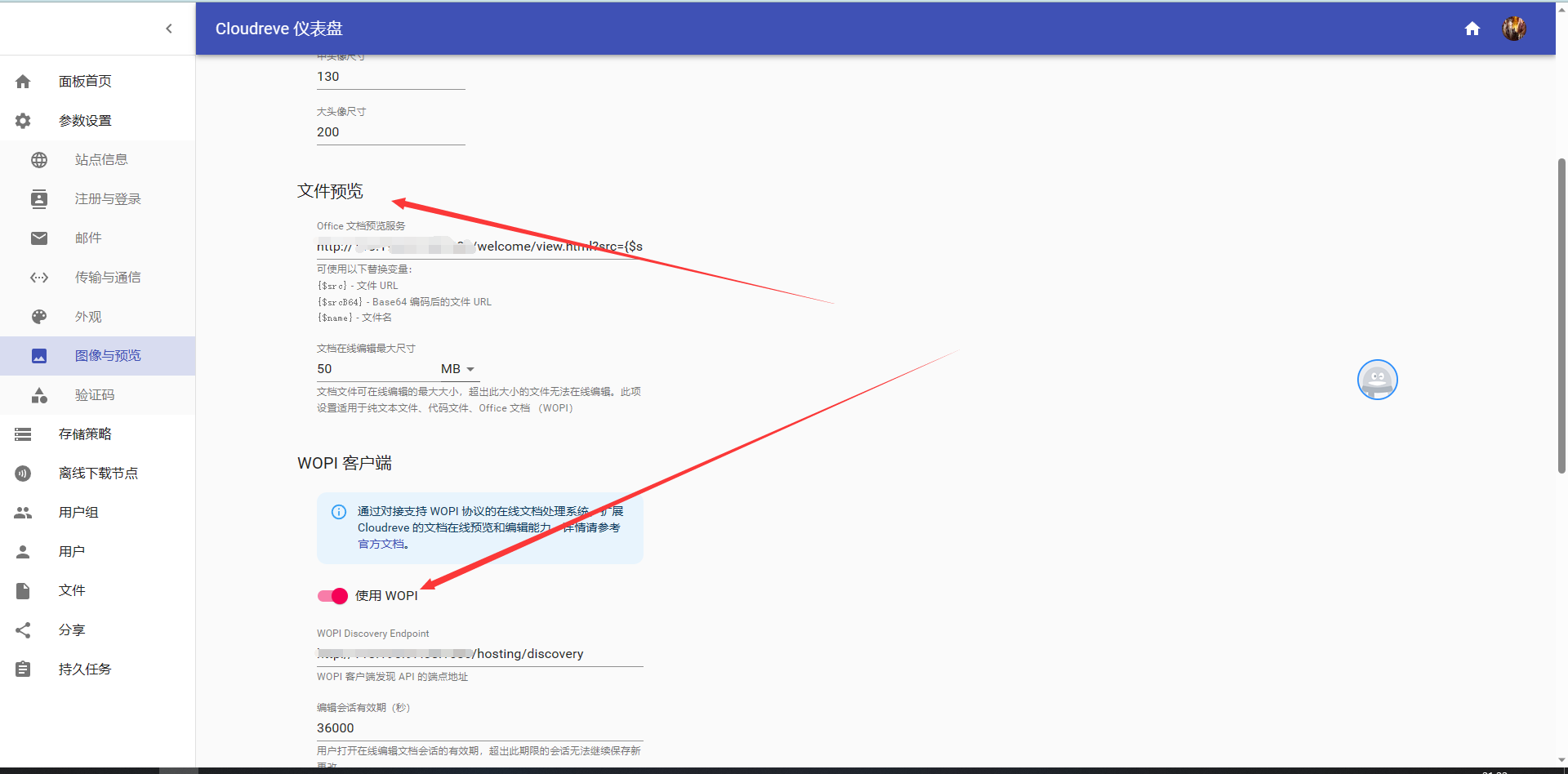1568x774 pixels.
Task: Click the WOPI Discovery Endpoint field
Action: pos(479,654)
